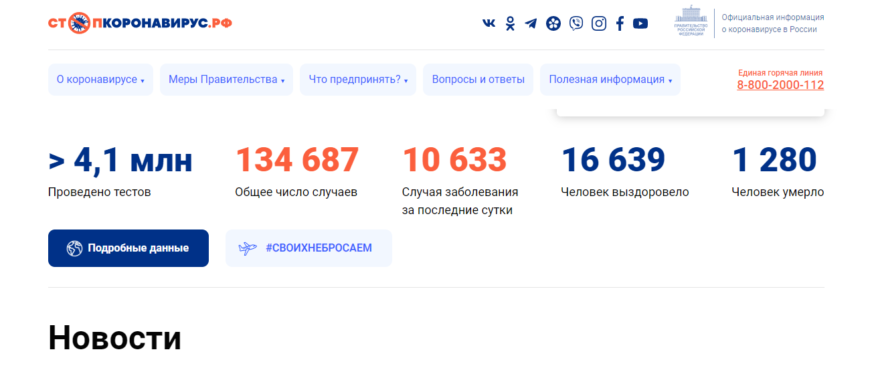The height and width of the screenshot is (368, 870).
Task: Open the round flower-shaped social icon
Action: tap(553, 23)
